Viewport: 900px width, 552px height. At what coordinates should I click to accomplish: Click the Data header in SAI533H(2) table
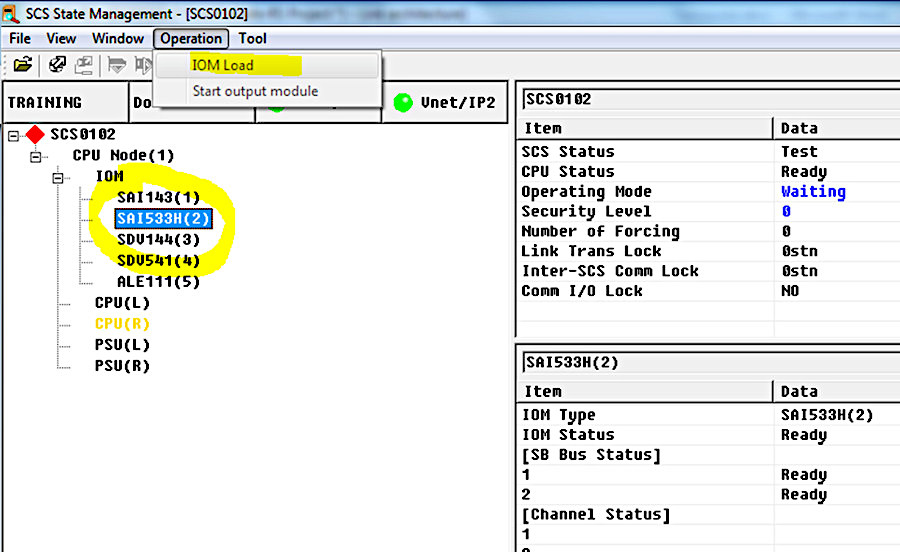tap(837, 391)
